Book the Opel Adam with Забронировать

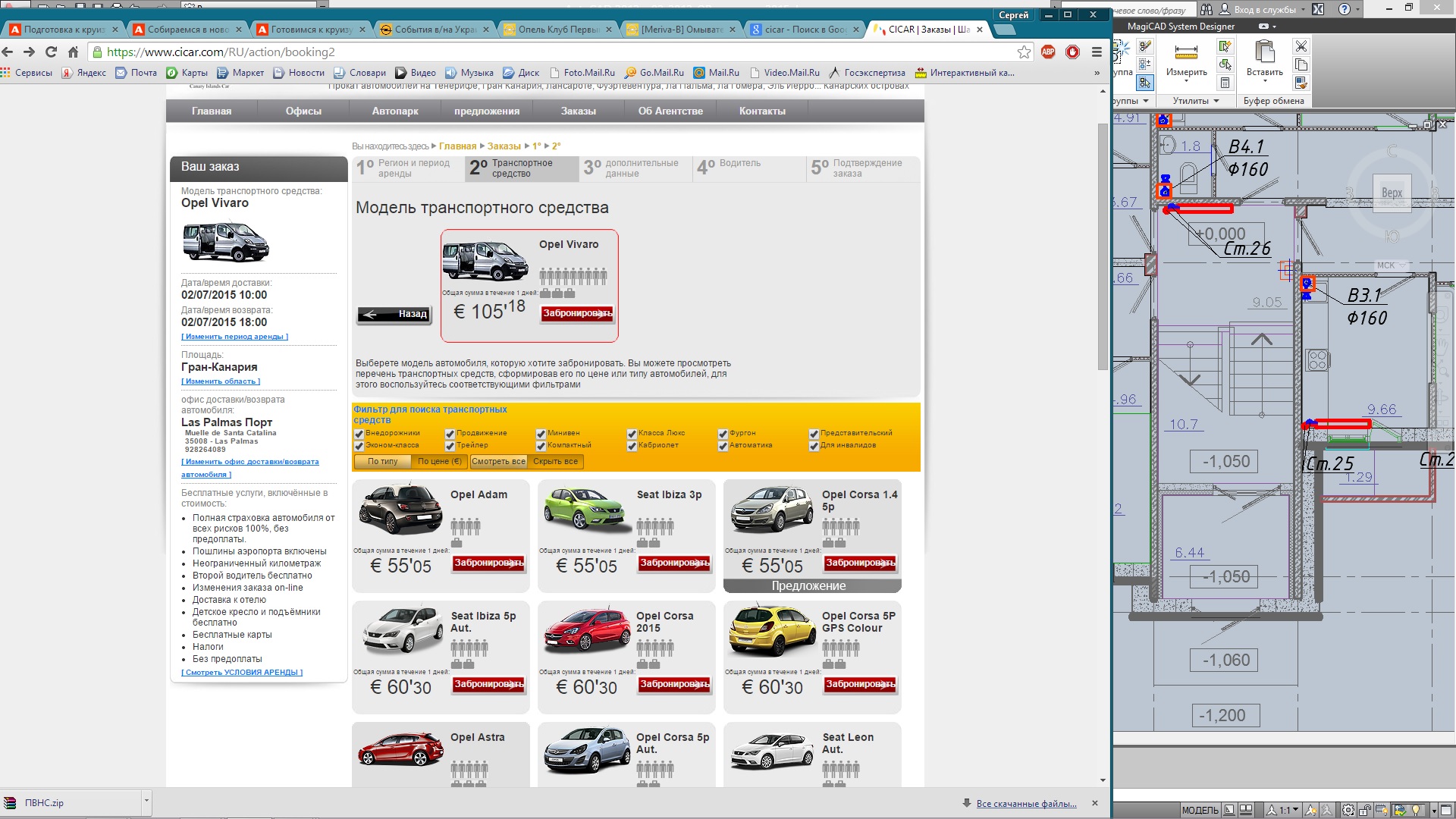[x=488, y=563]
